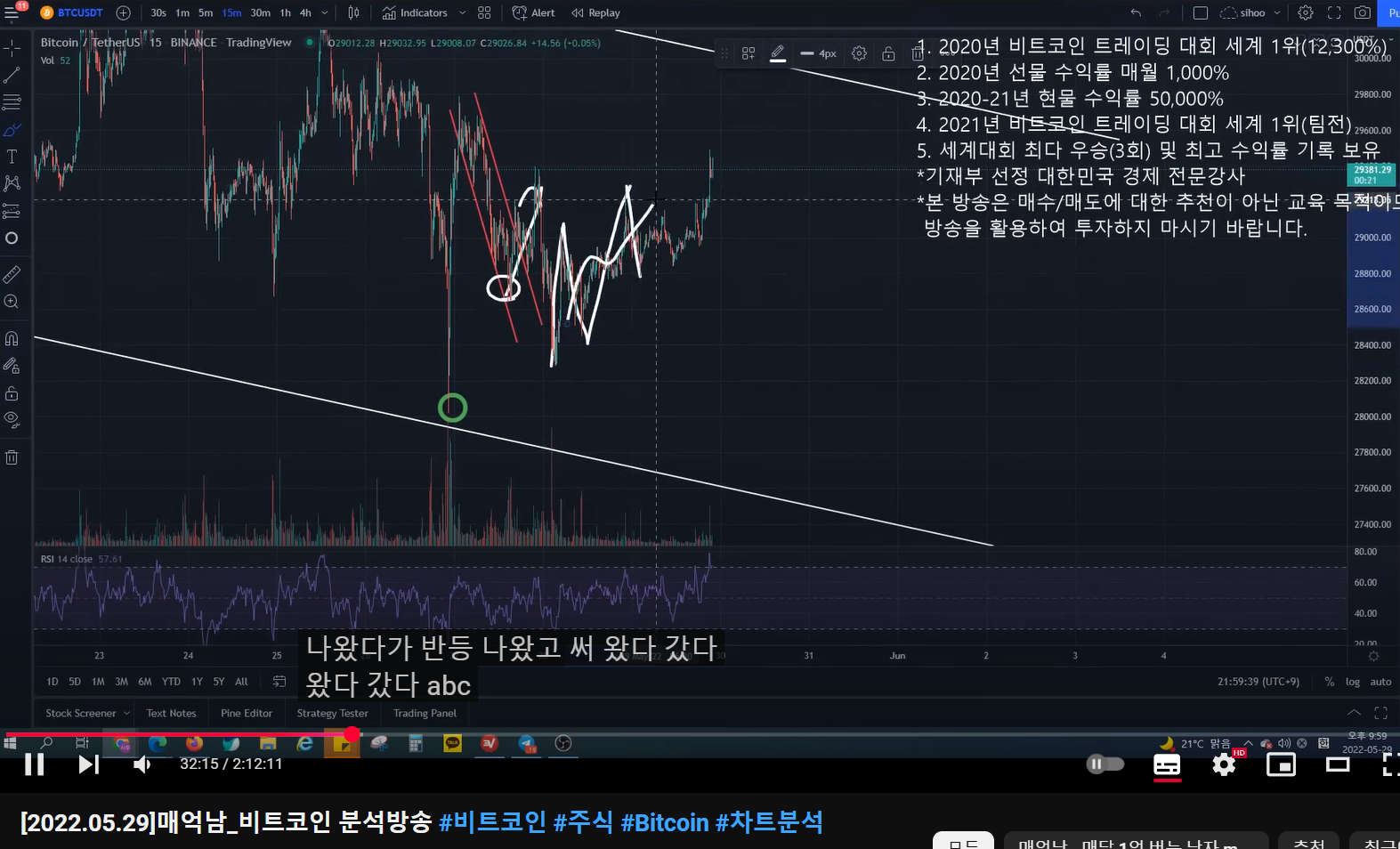This screenshot has width=1400, height=849.
Task: Click the red video progress bar scrubber
Action: point(352,734)
